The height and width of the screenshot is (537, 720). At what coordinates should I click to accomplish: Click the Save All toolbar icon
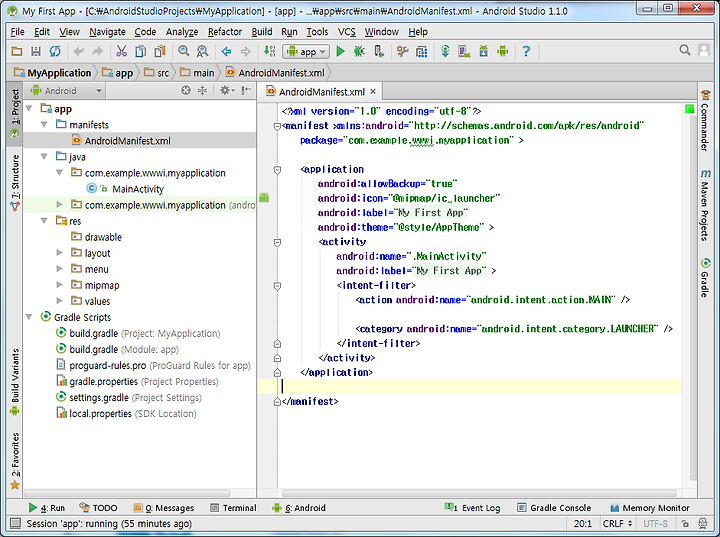click(36, 51)
